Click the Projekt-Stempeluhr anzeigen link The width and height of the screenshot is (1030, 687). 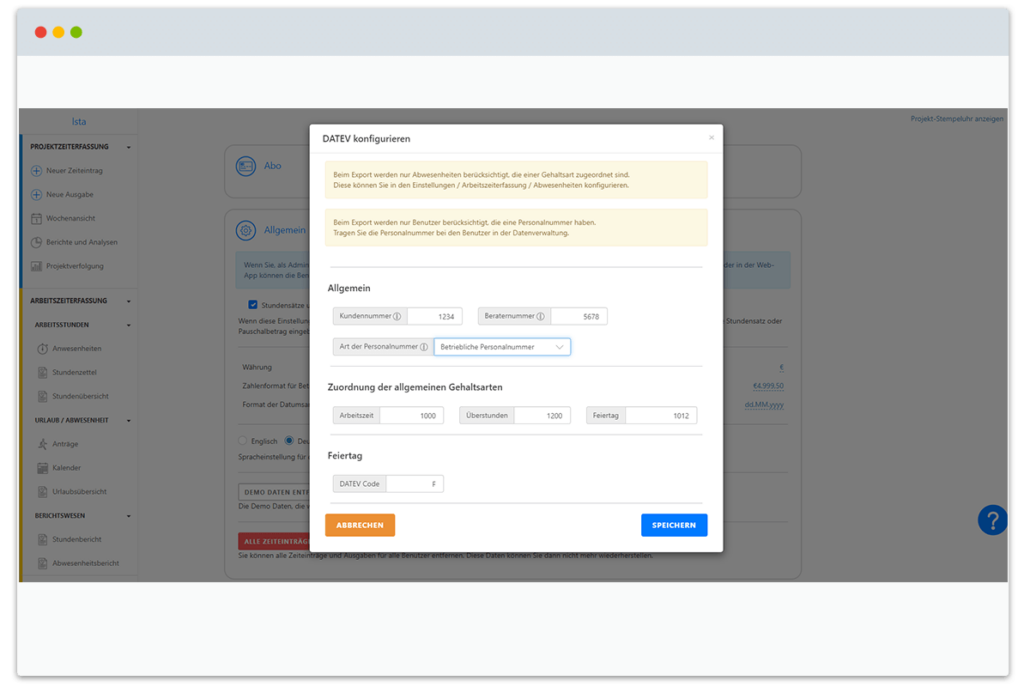(956, 119)
